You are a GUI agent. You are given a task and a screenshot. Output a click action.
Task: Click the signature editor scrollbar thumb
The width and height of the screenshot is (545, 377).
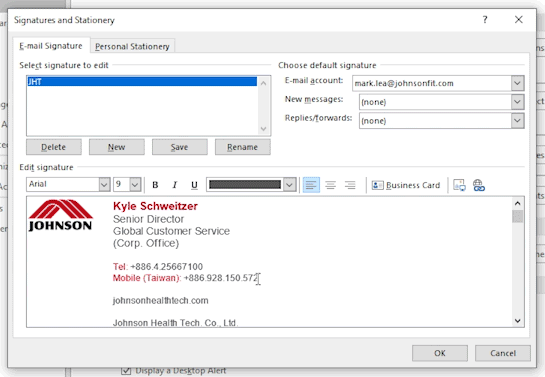click(518, 216)
